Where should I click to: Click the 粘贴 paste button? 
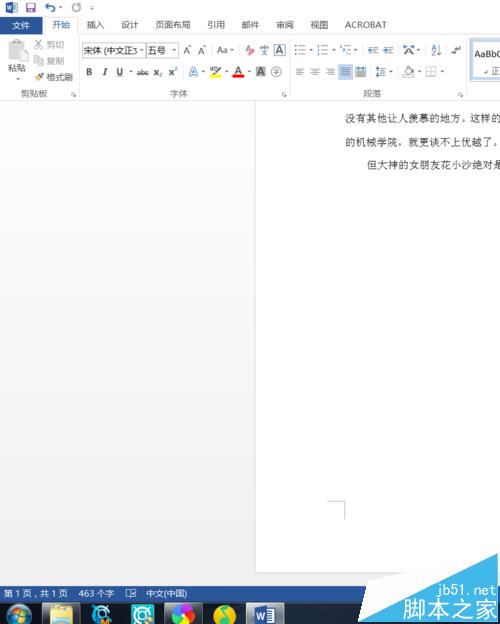coord(17,56)
